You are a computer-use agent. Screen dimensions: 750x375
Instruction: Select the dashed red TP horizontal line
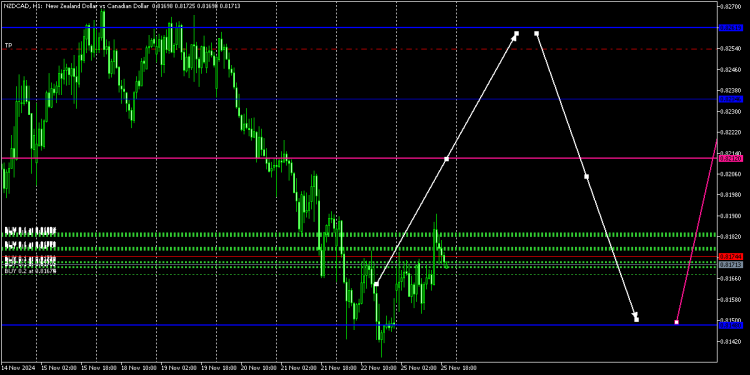pos(359,49)
